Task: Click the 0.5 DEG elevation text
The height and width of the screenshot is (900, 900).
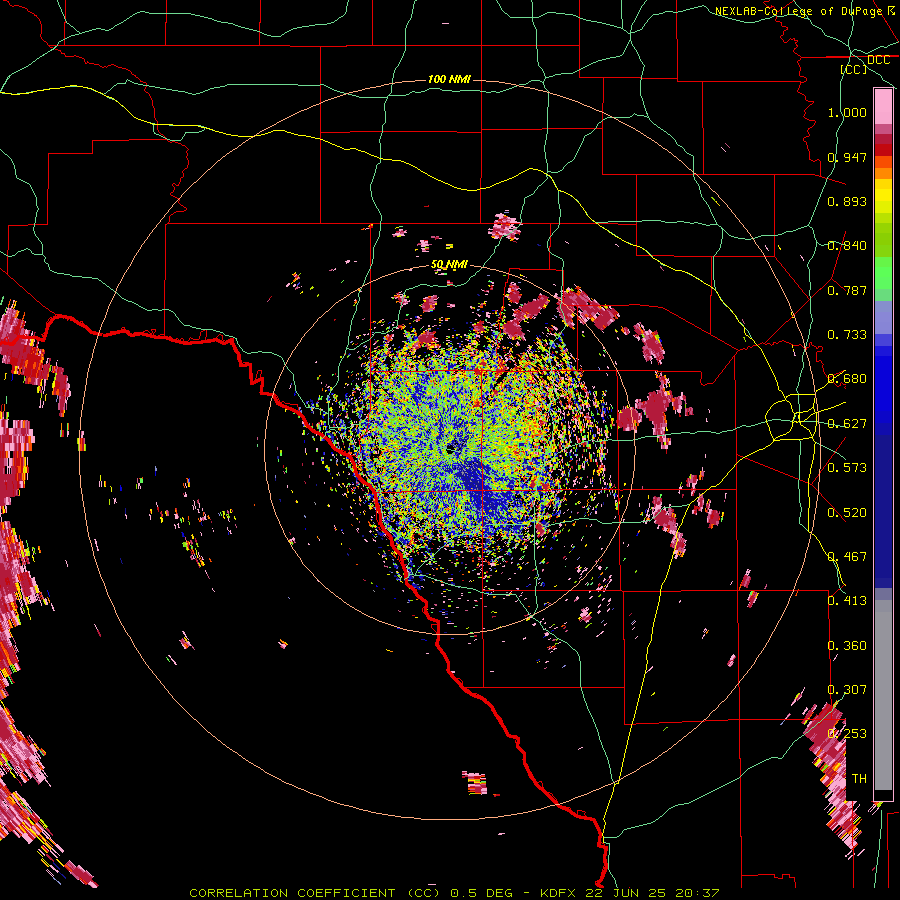Action: coord(483,893)
